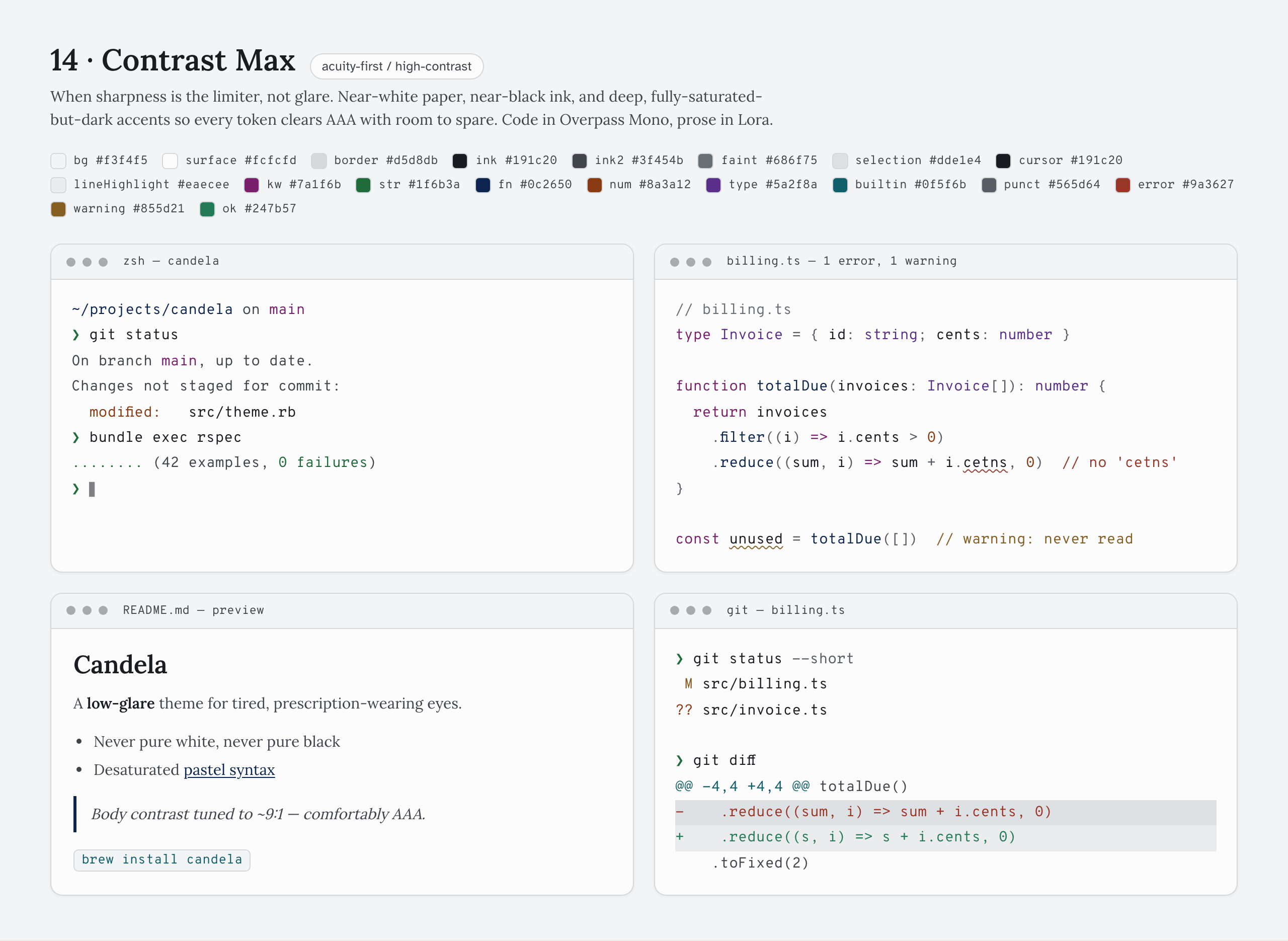Select the billing.ts error window title
Image resolution: width=1288 pixels, height=941 pixels.
(x=841, y=261)
